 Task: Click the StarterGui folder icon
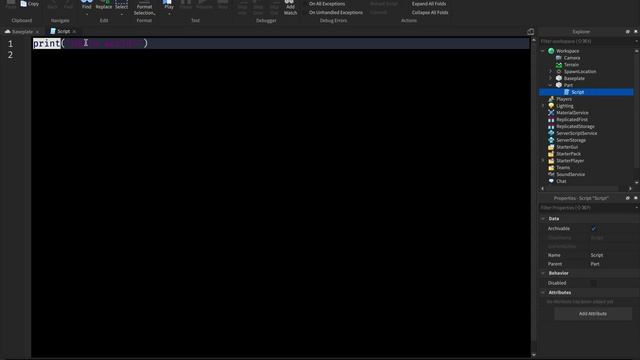pyautogui.click(x=551, y=147)
